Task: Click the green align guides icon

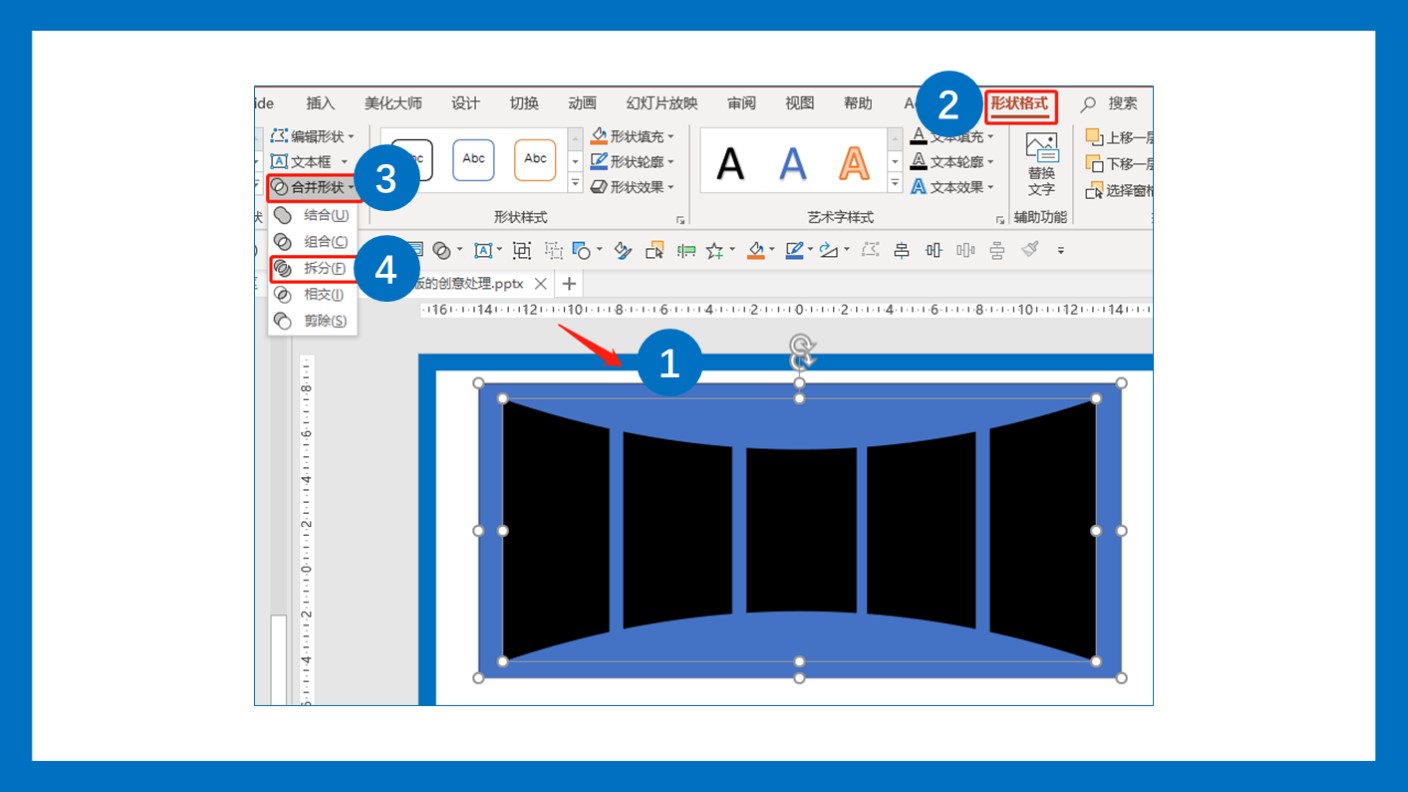Action: pos(686,250)
